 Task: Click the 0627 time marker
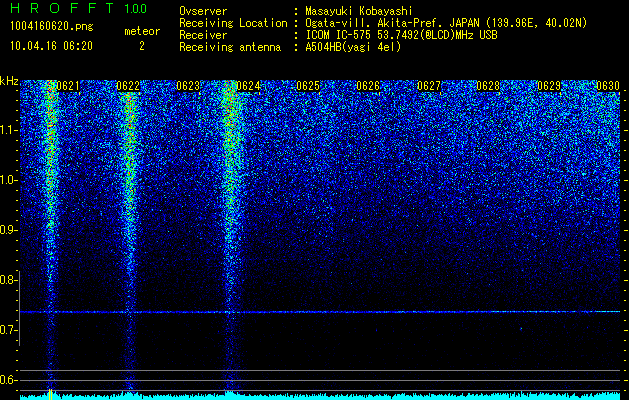click(428, 86)
